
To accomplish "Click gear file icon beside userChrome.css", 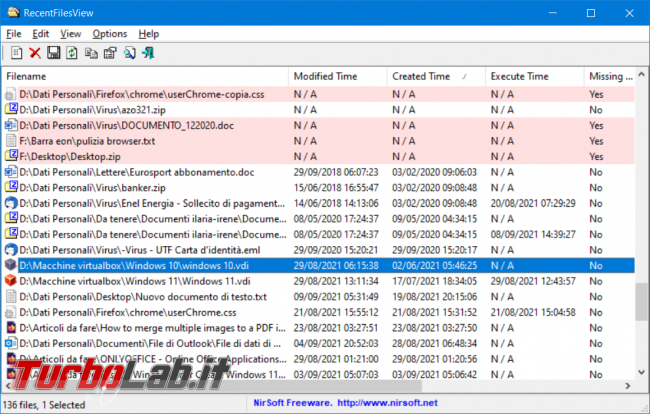I will (10, 312).
